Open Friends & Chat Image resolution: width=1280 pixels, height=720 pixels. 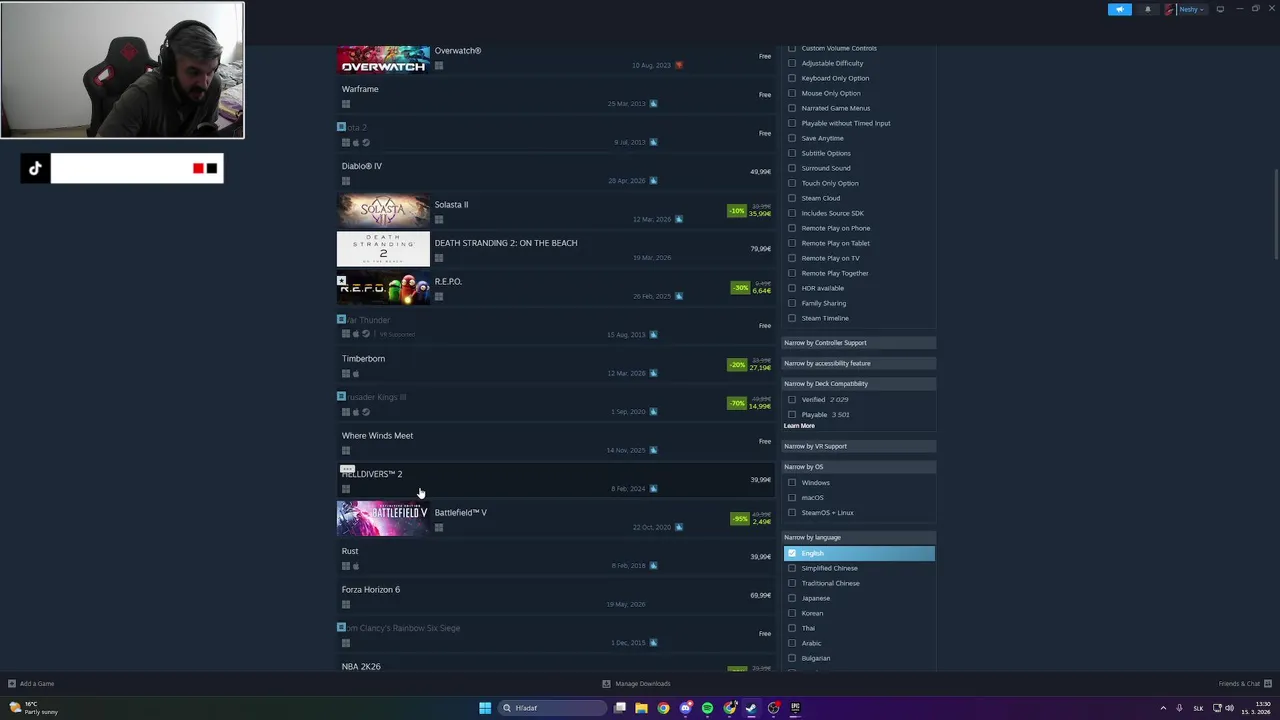[x=1244, y=684]
